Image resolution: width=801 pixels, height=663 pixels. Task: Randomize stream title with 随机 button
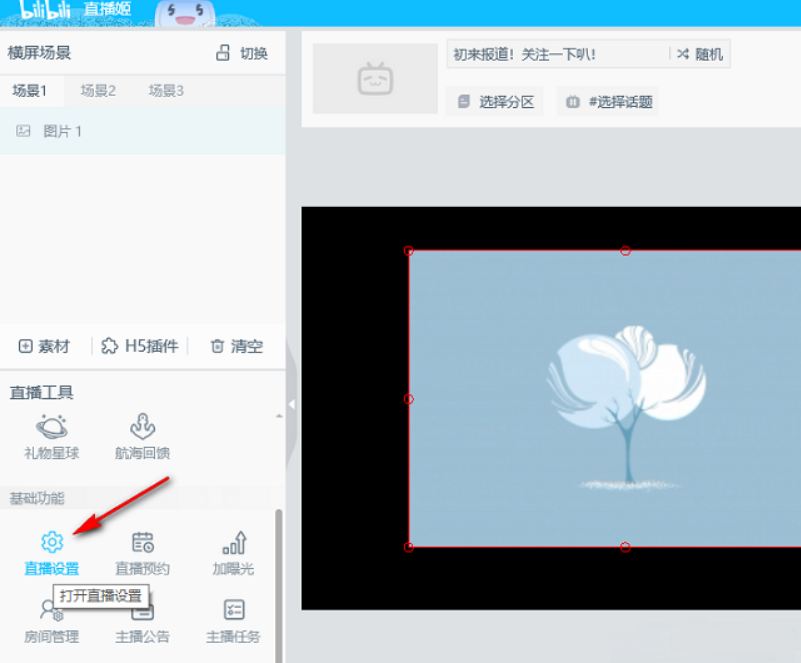coord(700,54)
